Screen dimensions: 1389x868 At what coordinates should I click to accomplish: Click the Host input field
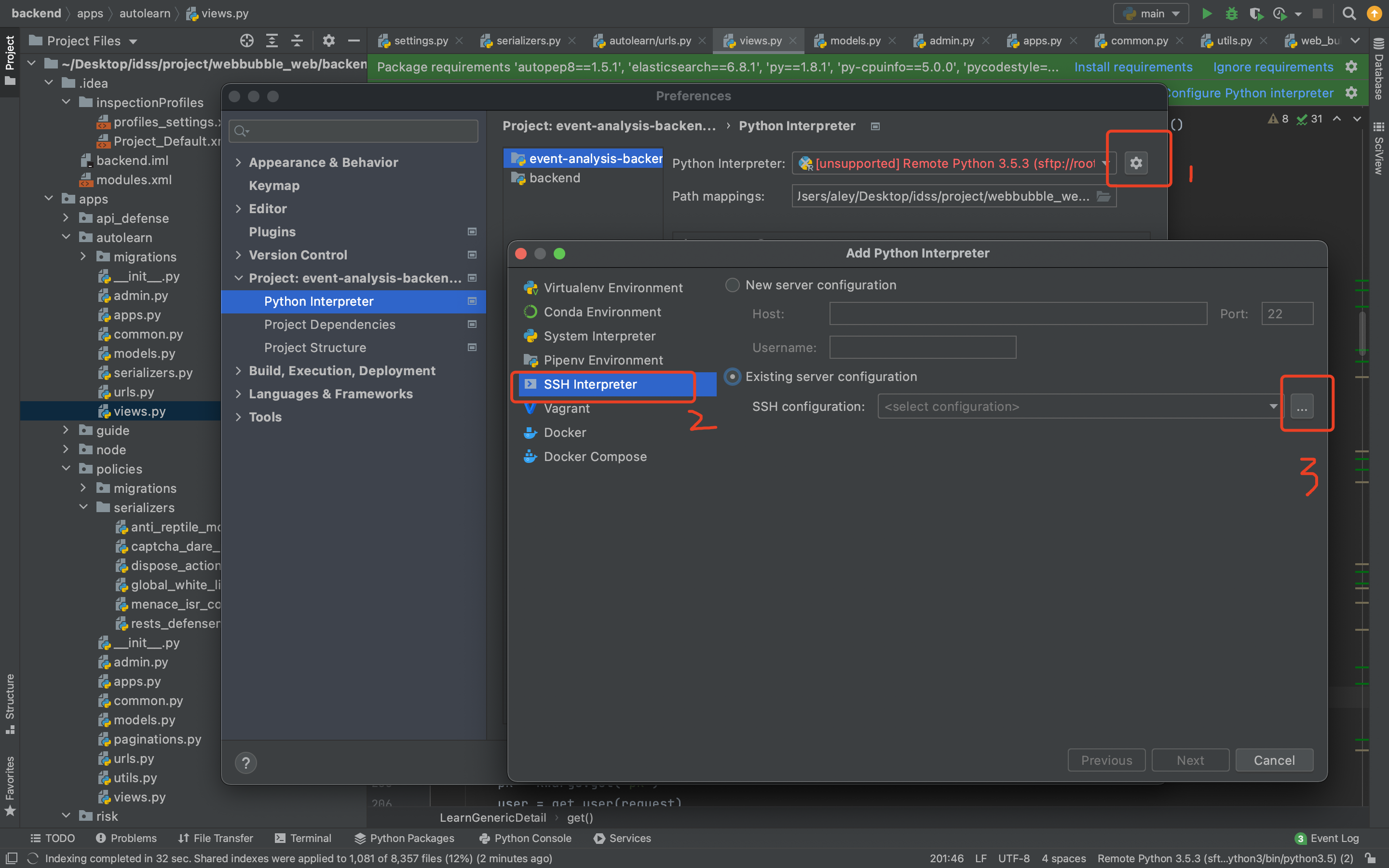(1018, 313)
